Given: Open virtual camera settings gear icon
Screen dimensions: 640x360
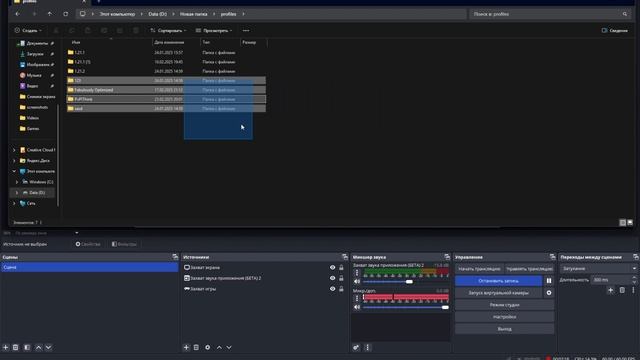Looking at the screenshot, I should [x=549, y=293].
